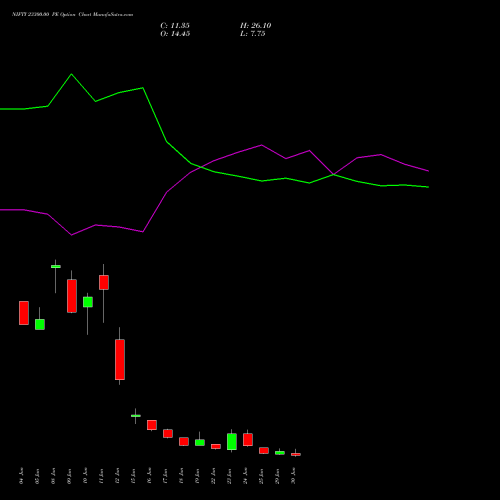Click the high value H: 26.10
This screenshot has width=500, height=500.
click(256, 26)
